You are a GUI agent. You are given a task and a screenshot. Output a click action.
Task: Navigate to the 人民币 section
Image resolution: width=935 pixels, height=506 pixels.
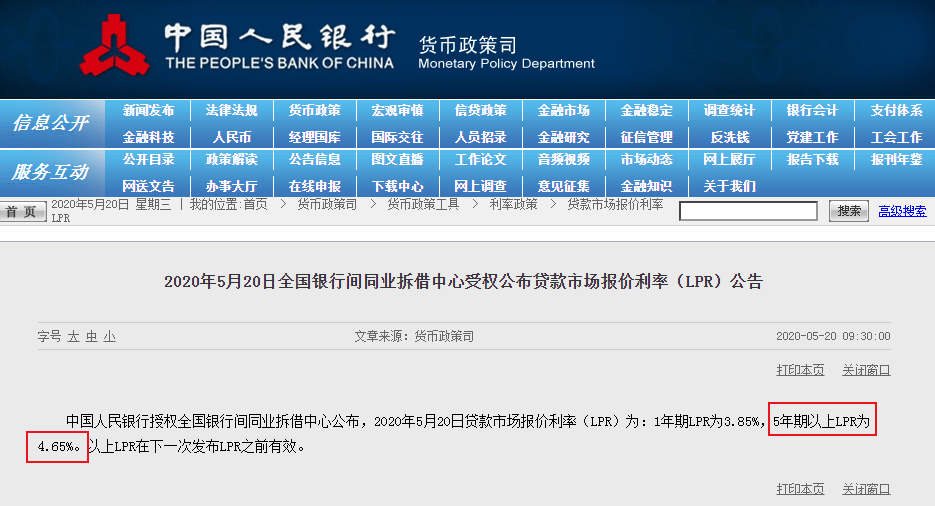231,137
